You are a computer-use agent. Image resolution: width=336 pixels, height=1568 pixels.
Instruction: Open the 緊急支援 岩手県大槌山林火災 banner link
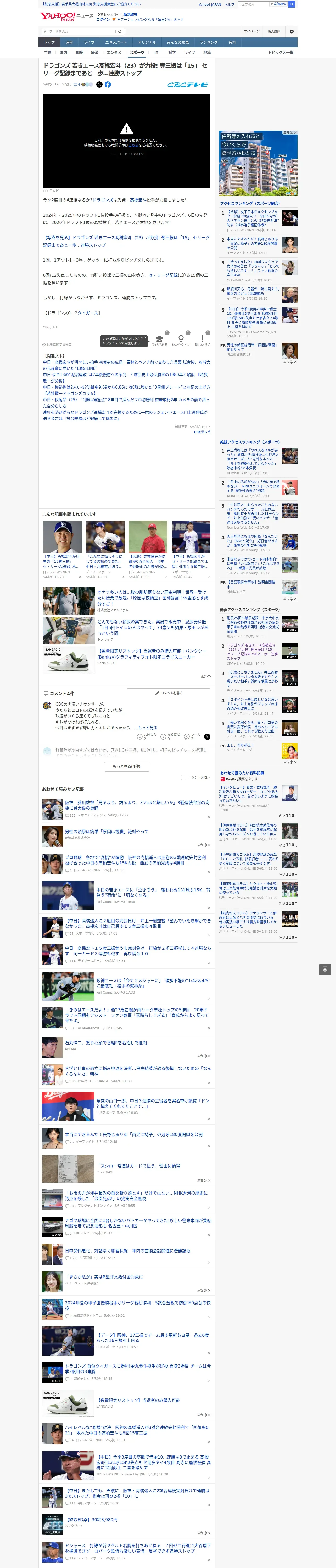tap(90, 4)
